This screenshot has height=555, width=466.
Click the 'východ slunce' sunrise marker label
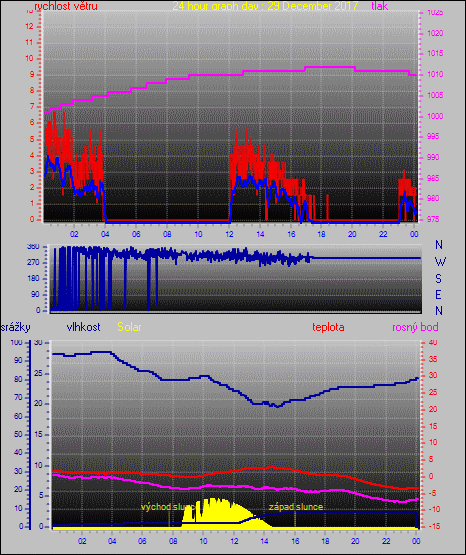168,507
